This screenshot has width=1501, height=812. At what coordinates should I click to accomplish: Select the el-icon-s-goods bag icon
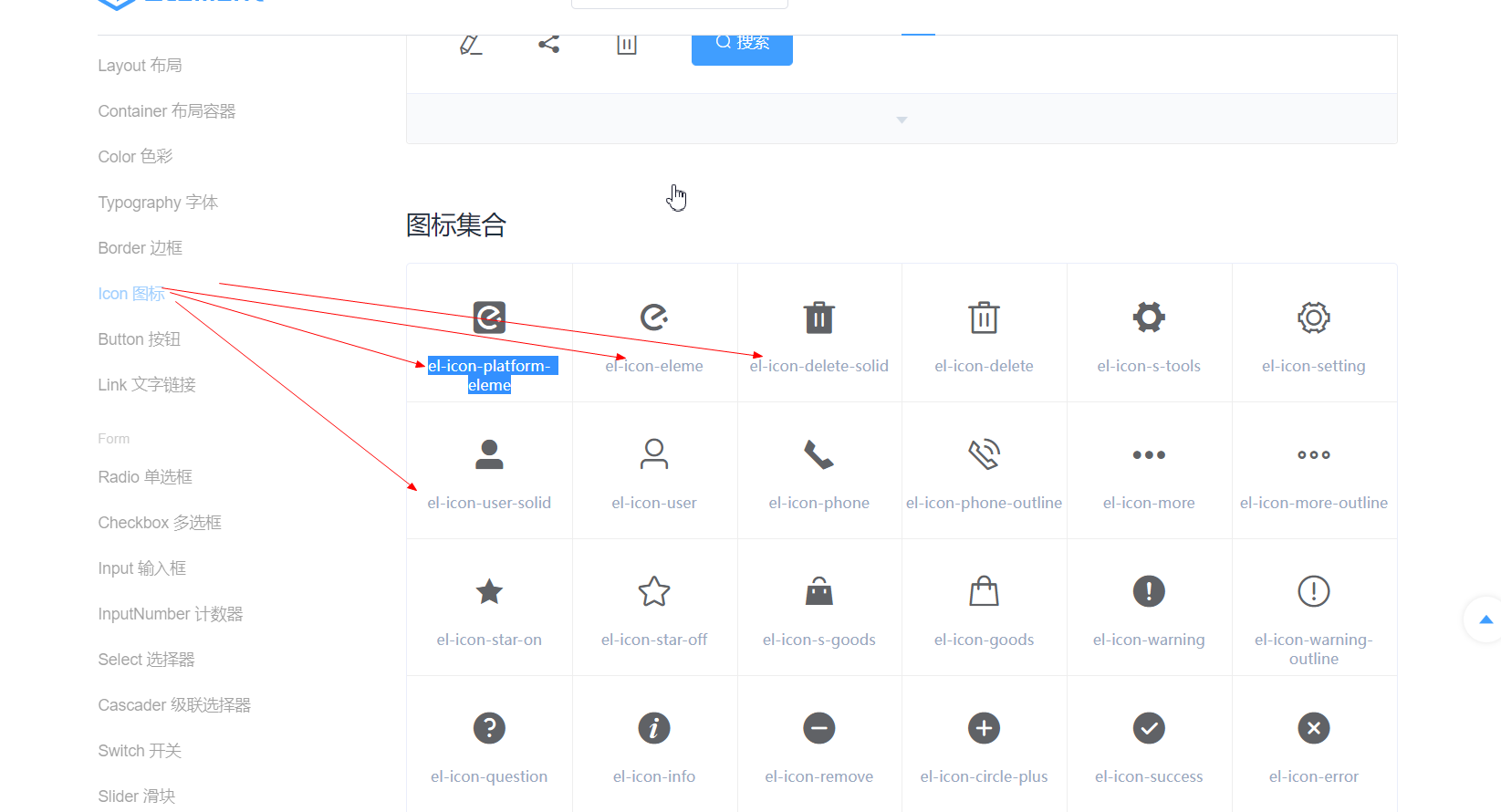click(x=819, y=591)
